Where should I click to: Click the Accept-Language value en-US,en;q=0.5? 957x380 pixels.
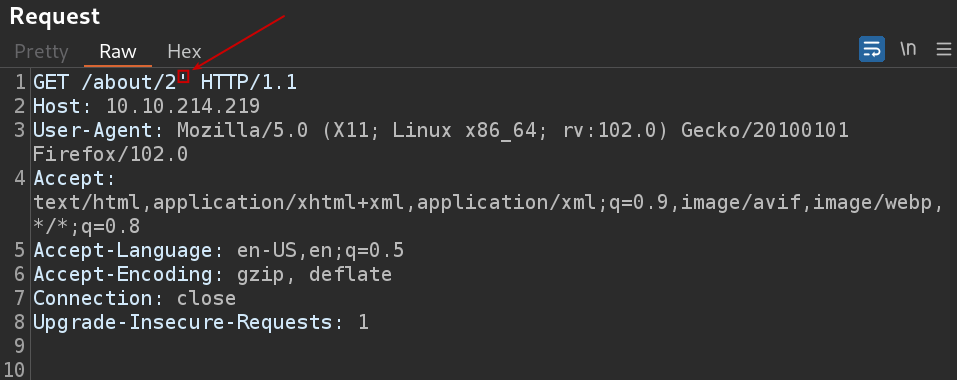click(320, 251)
